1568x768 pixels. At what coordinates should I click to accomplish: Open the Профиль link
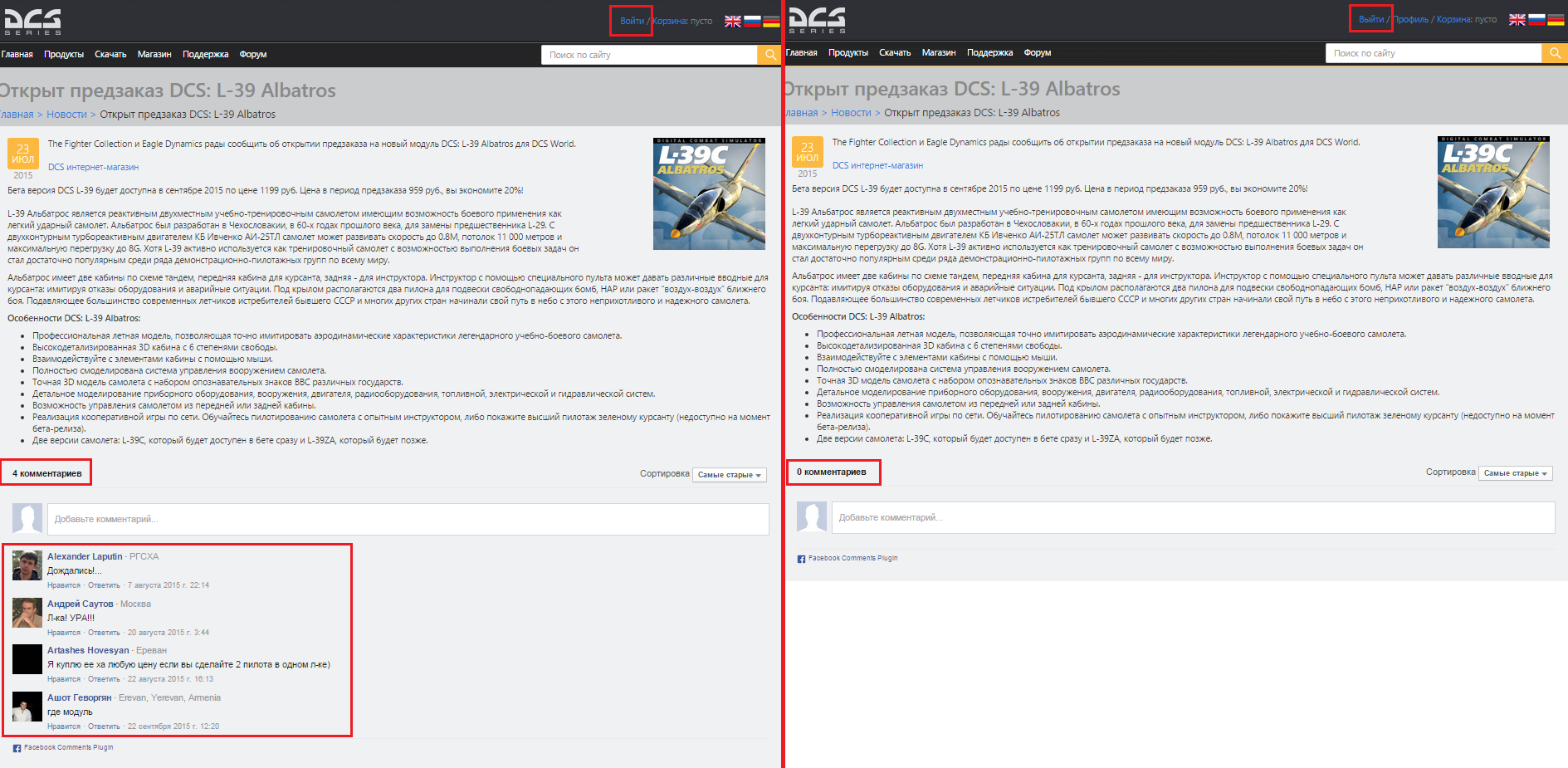click(1411, 19)
